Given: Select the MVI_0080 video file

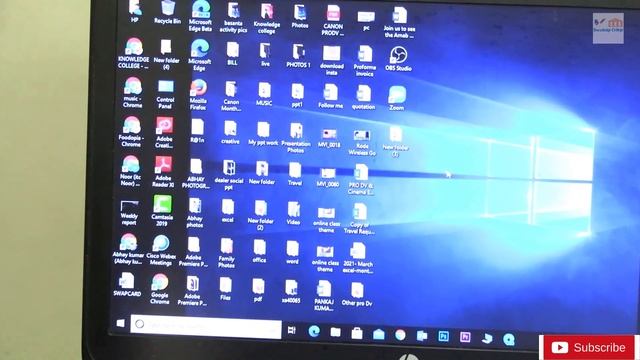Looking at the screenshot, I should (x=328, y=177).
